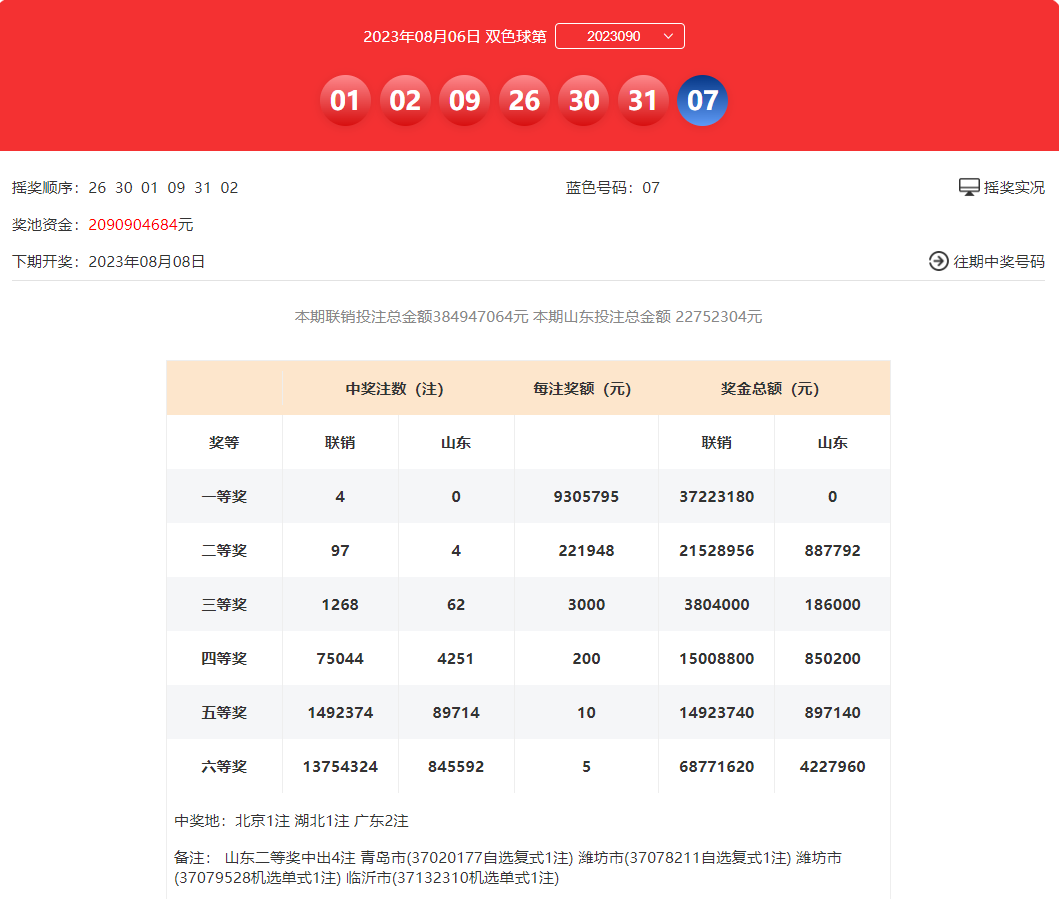
Task: Open the 2023090 issue number dropdown
Action: tap(619, 36)
